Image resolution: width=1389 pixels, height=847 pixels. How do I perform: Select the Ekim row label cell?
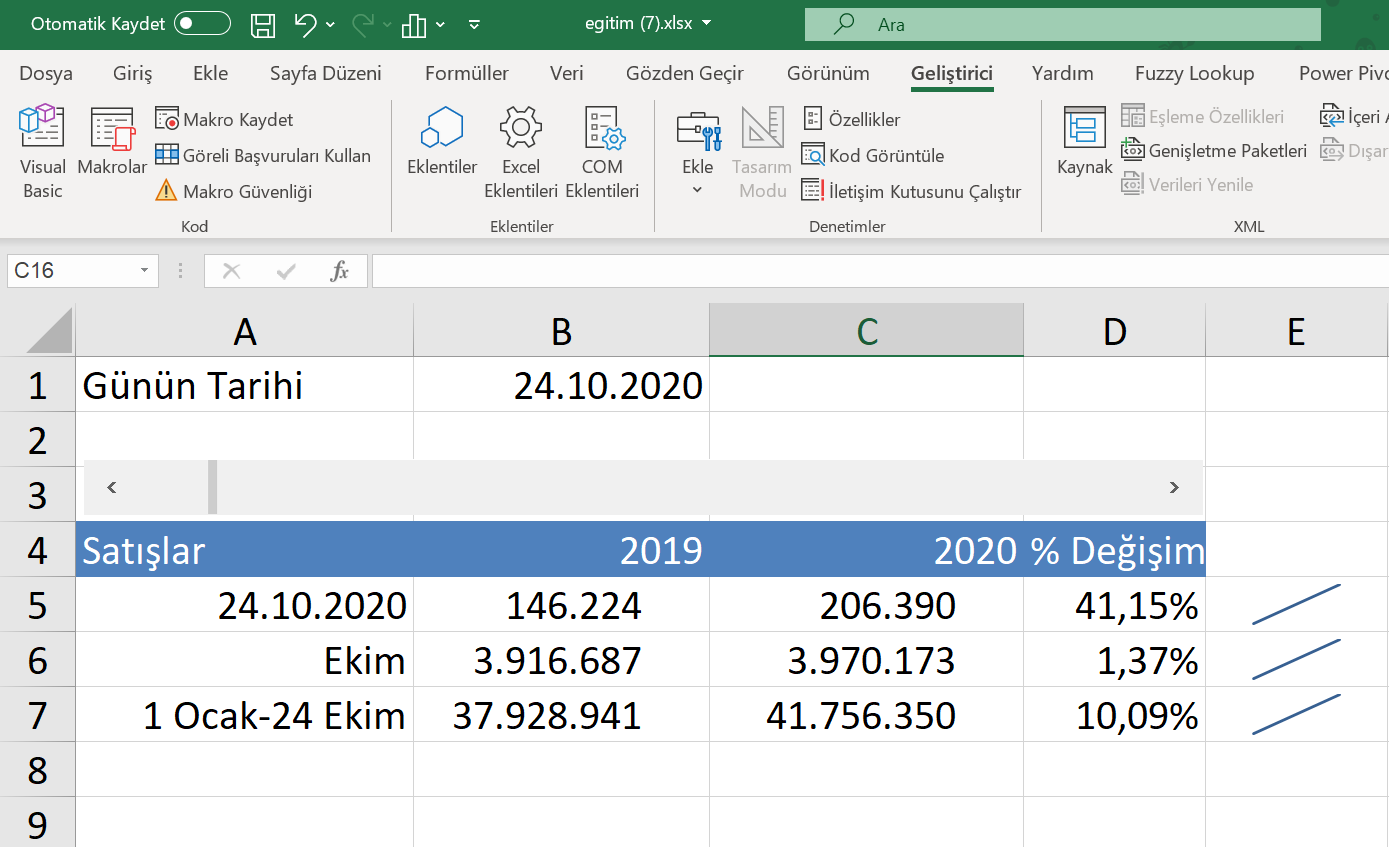pos(245,660)
